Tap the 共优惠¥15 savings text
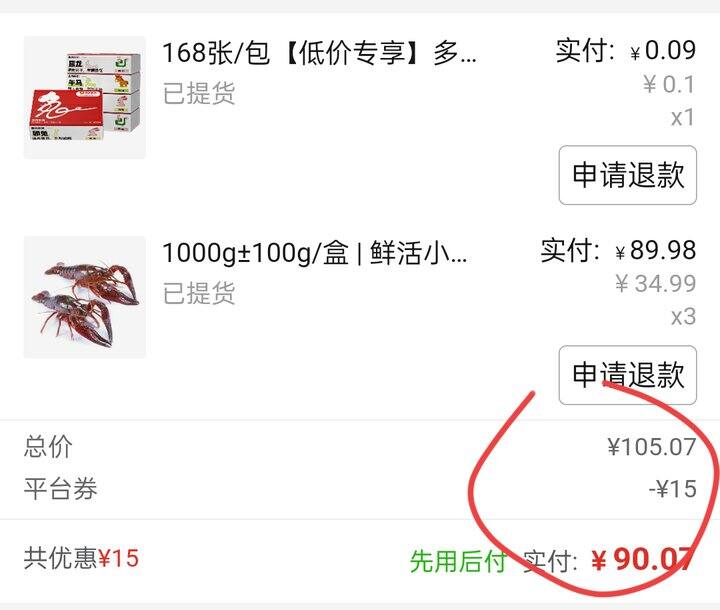 (81, 558)
